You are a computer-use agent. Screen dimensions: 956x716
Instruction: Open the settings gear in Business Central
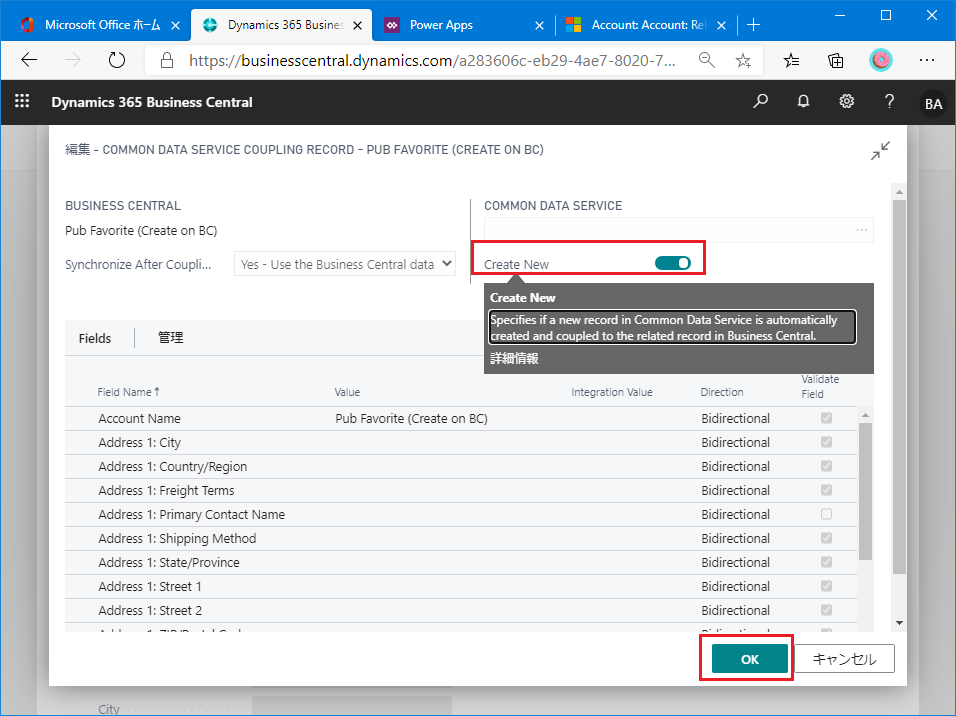[846, 101]
